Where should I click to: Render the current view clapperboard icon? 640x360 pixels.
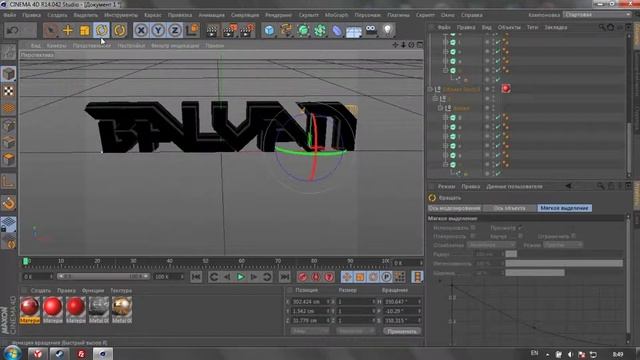[212, 31]
